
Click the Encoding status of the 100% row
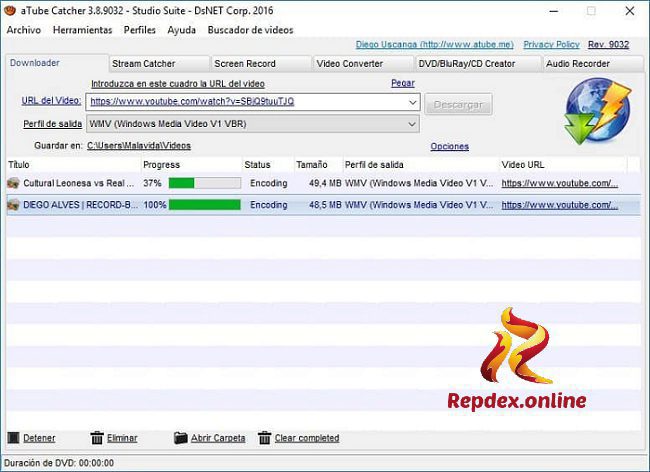pos(269,205)
